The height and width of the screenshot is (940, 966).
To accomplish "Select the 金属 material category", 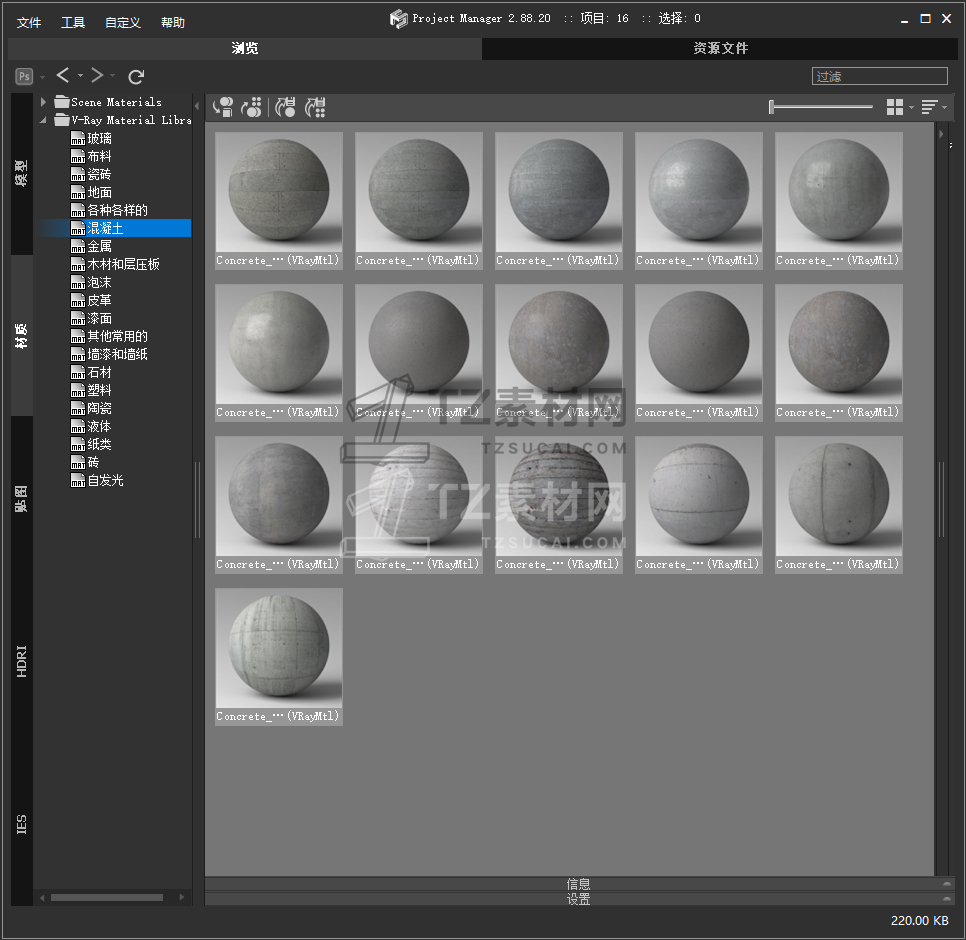I will (x=99, y=246).
